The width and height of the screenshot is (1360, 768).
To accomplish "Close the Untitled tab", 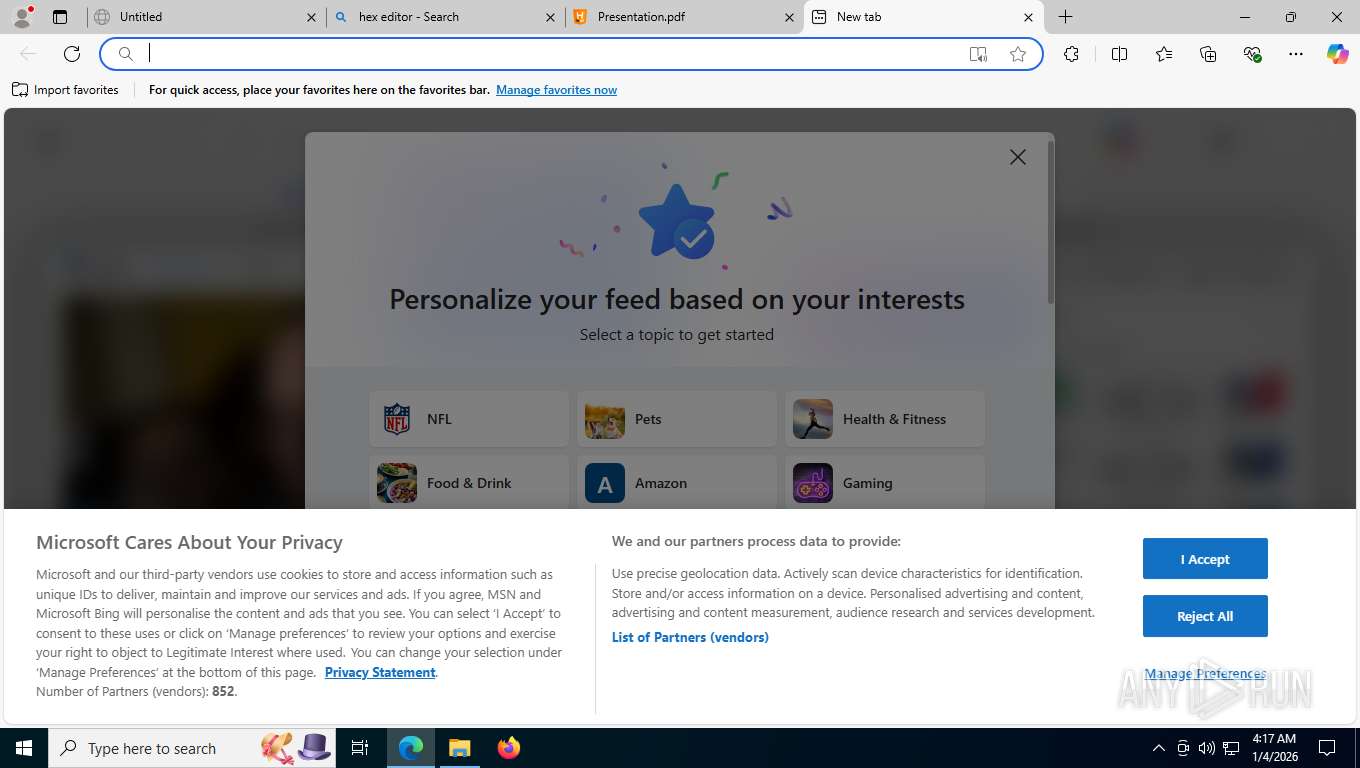I will pos(312,17).
